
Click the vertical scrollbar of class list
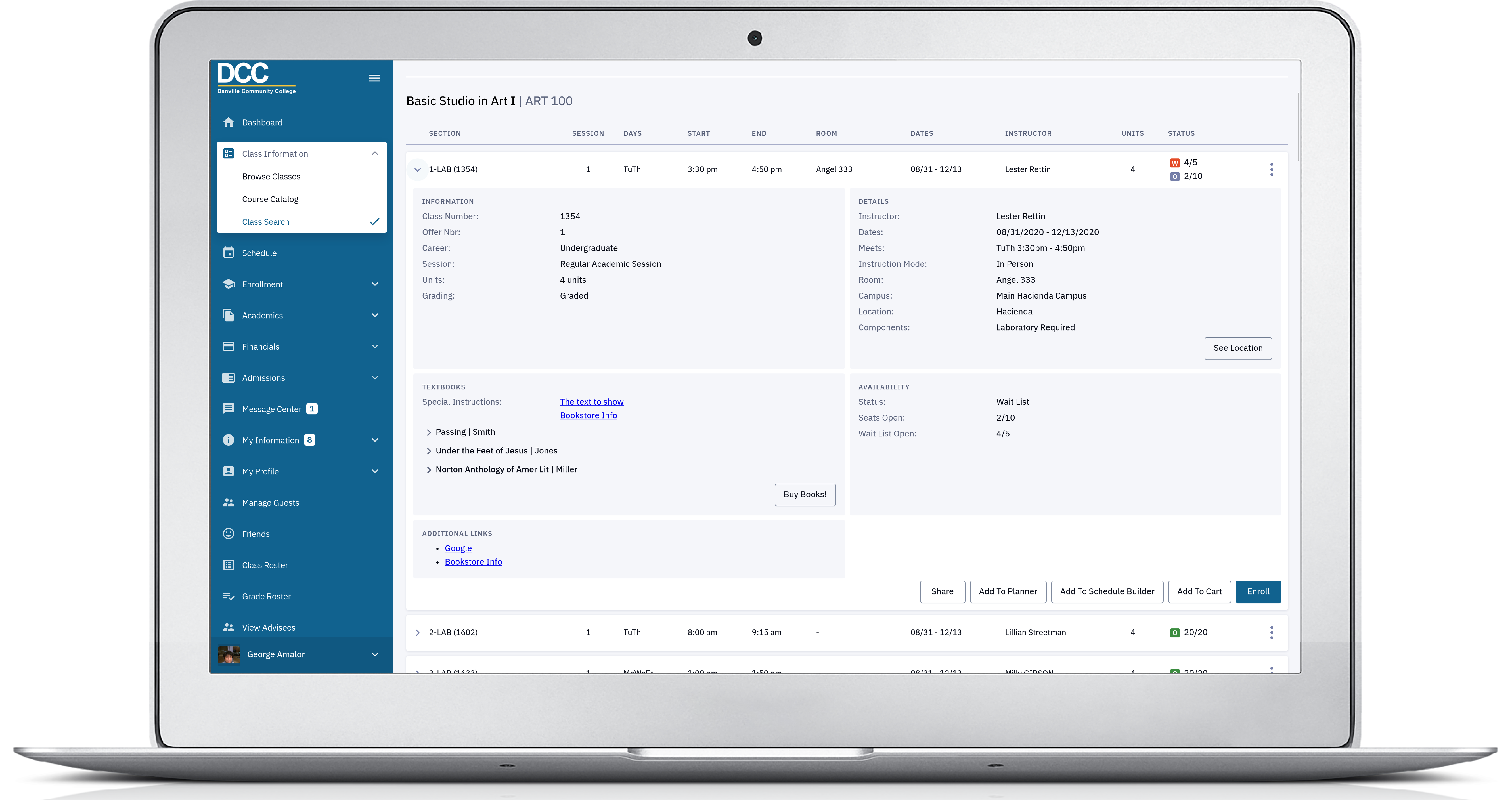point(1298,126)
